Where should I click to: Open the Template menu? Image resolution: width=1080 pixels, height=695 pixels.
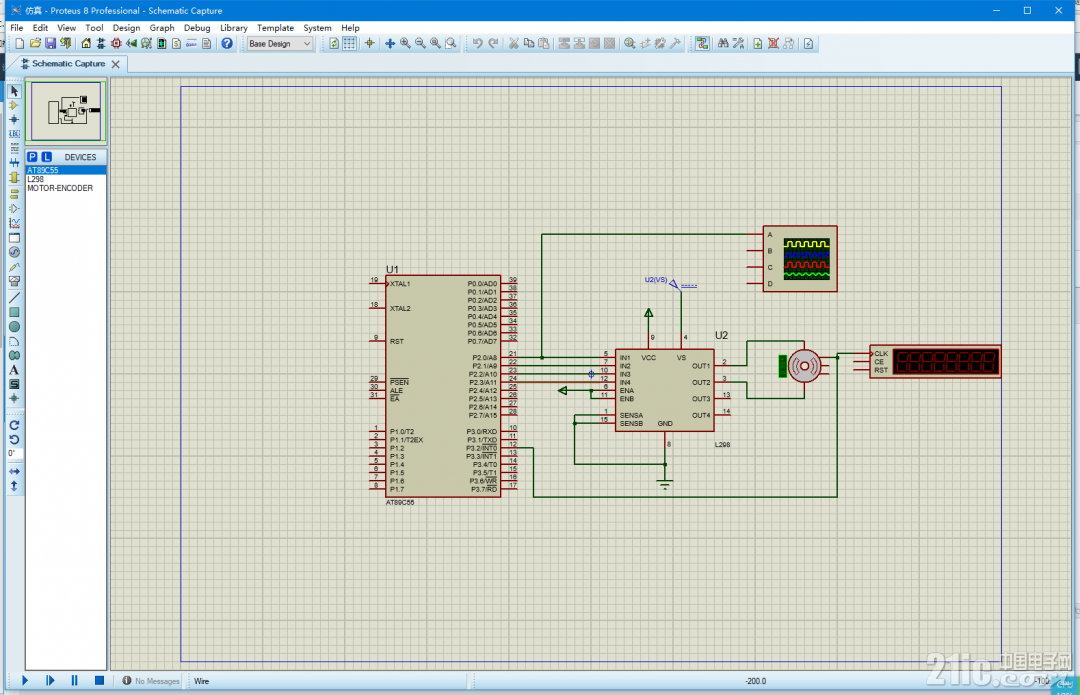coord(276,28)
